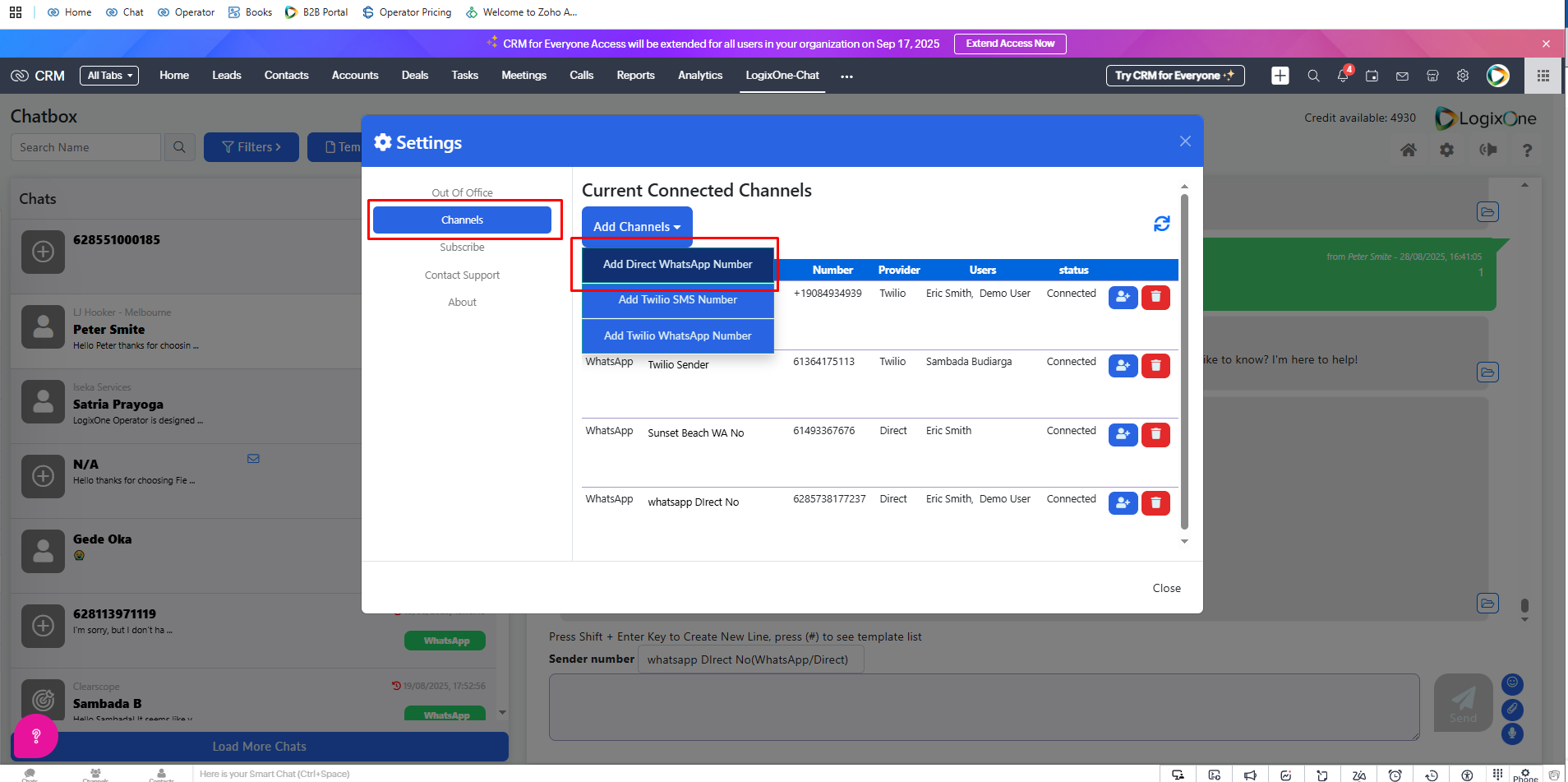Open the All Tabs dropdown
This screenshot has height=782, width=1568.
[109, 76]
